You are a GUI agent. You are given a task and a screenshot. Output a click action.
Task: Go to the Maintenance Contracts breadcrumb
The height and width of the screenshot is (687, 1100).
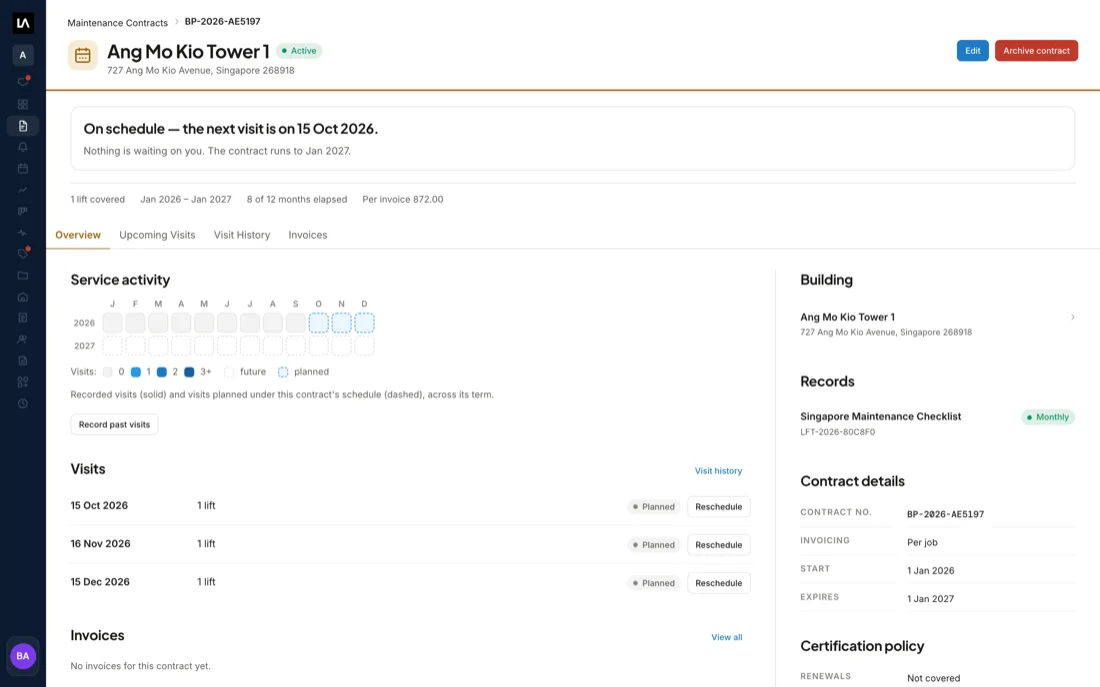[117, 22]
